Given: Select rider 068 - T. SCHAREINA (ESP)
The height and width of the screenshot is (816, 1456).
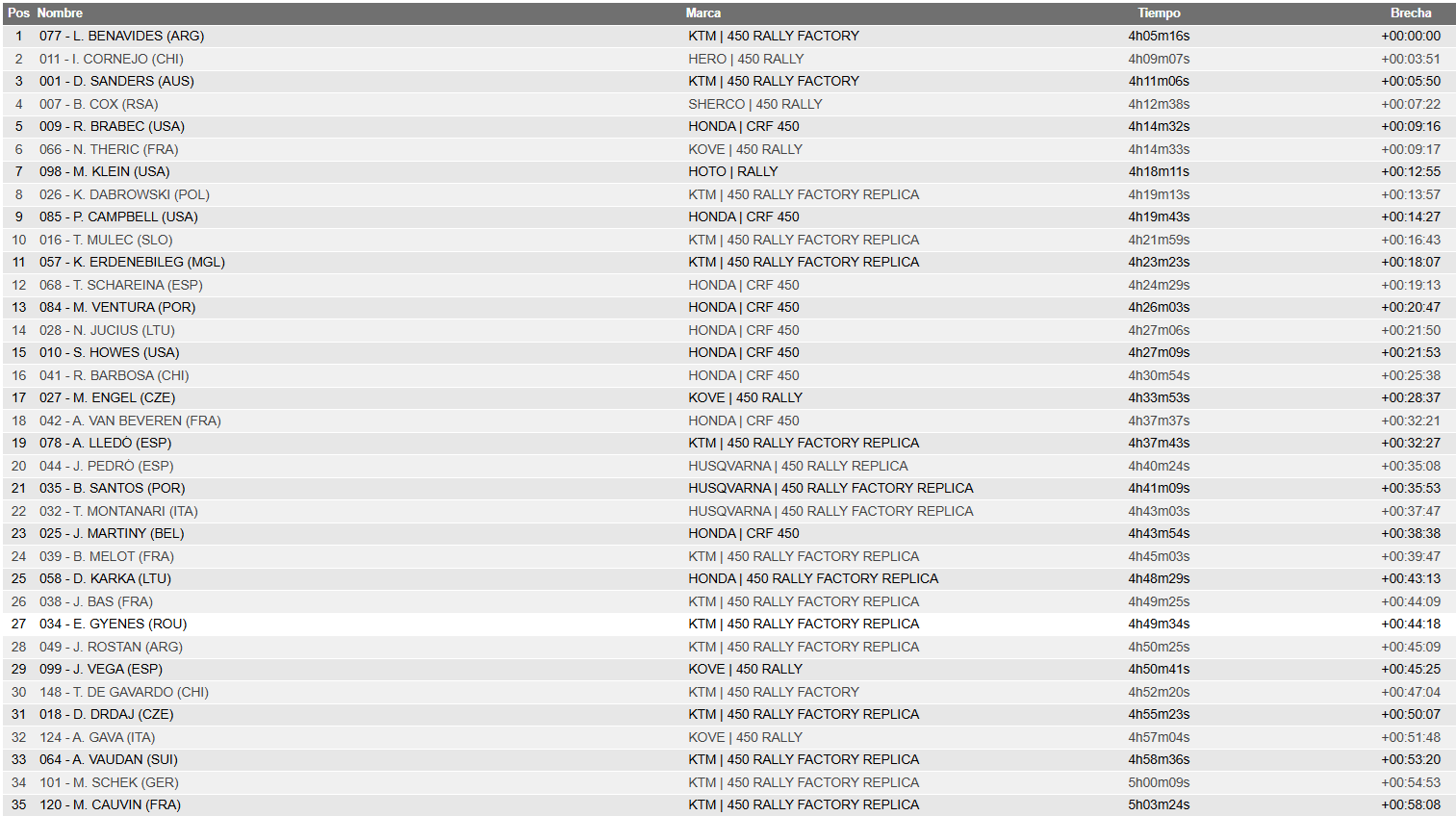Looking at the screenshot, I should tap(121, 285).
